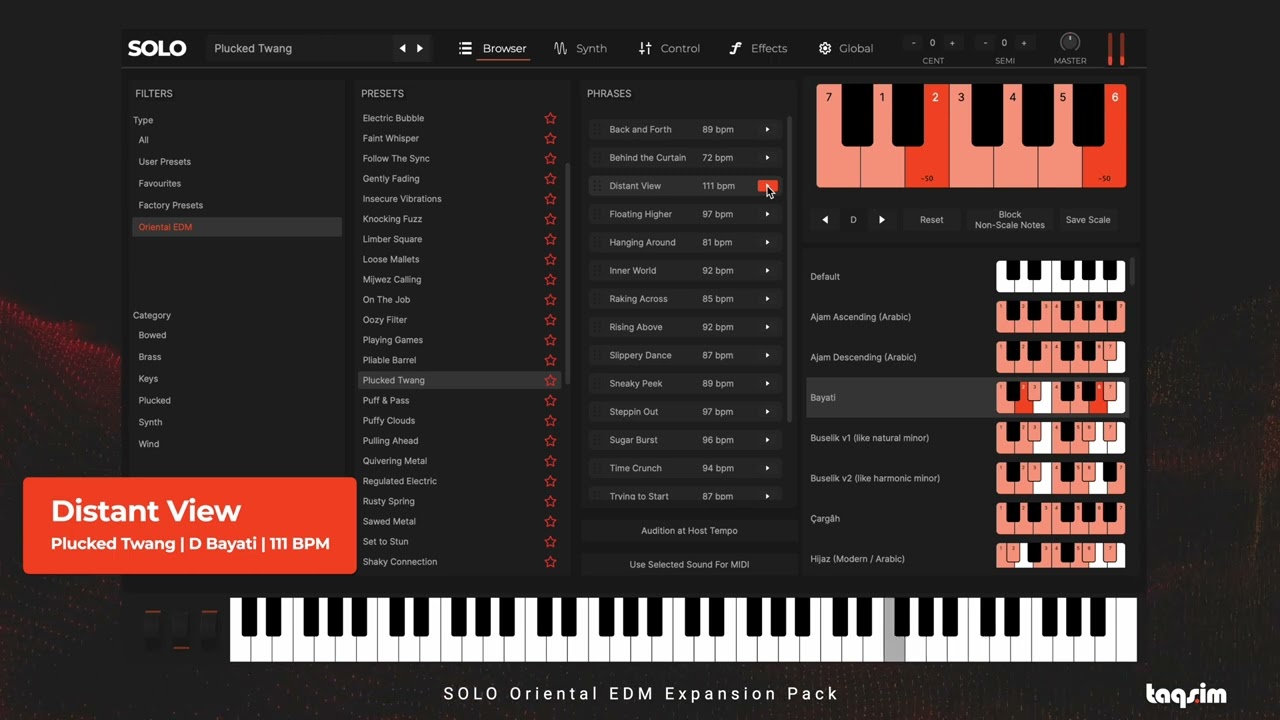Screen dimensions: 1280x720
Task: Play the Sugar Burst phrase
Action: pyautogui.click(x=767, y=439)
